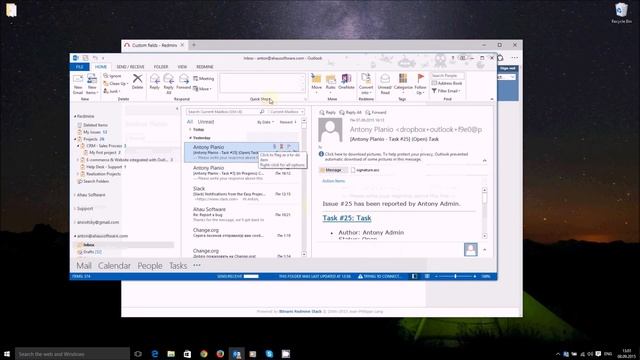Open the More respond options dropdown
This screenshot has width=640, height=360.
tap(202, 89)
